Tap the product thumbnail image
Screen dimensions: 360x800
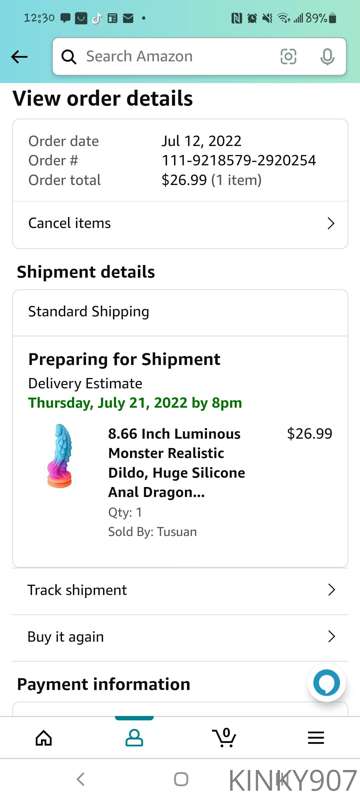pyautogui.click(x=59, y=456)
